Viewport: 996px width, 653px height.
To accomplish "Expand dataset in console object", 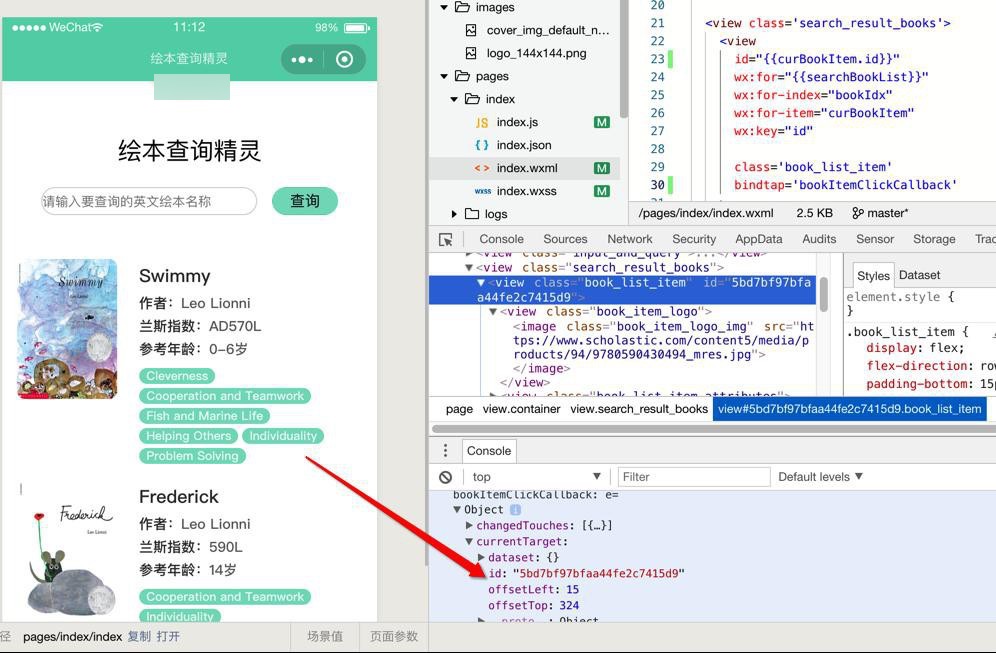I will (481, 558).
